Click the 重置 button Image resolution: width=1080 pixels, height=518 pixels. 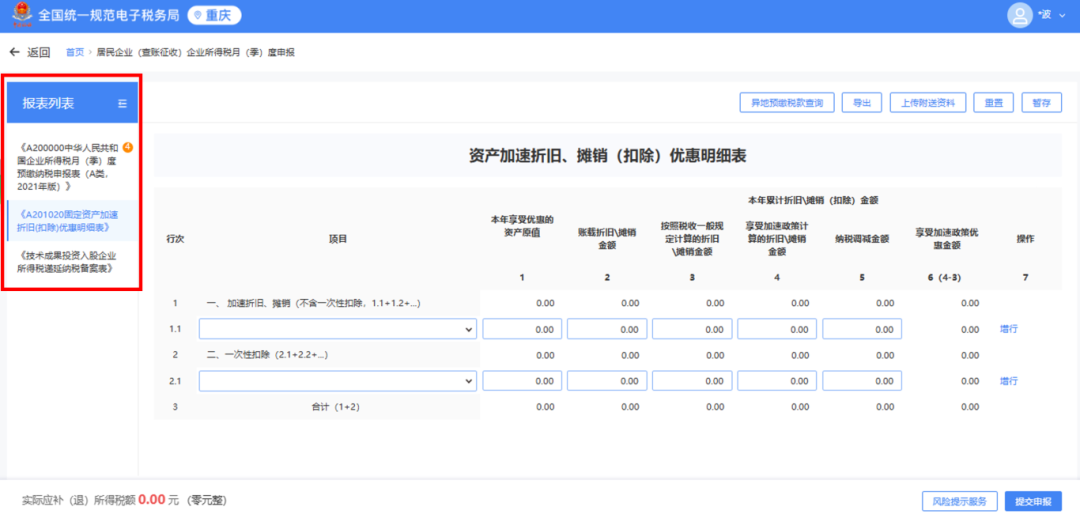tap(993, 103)
